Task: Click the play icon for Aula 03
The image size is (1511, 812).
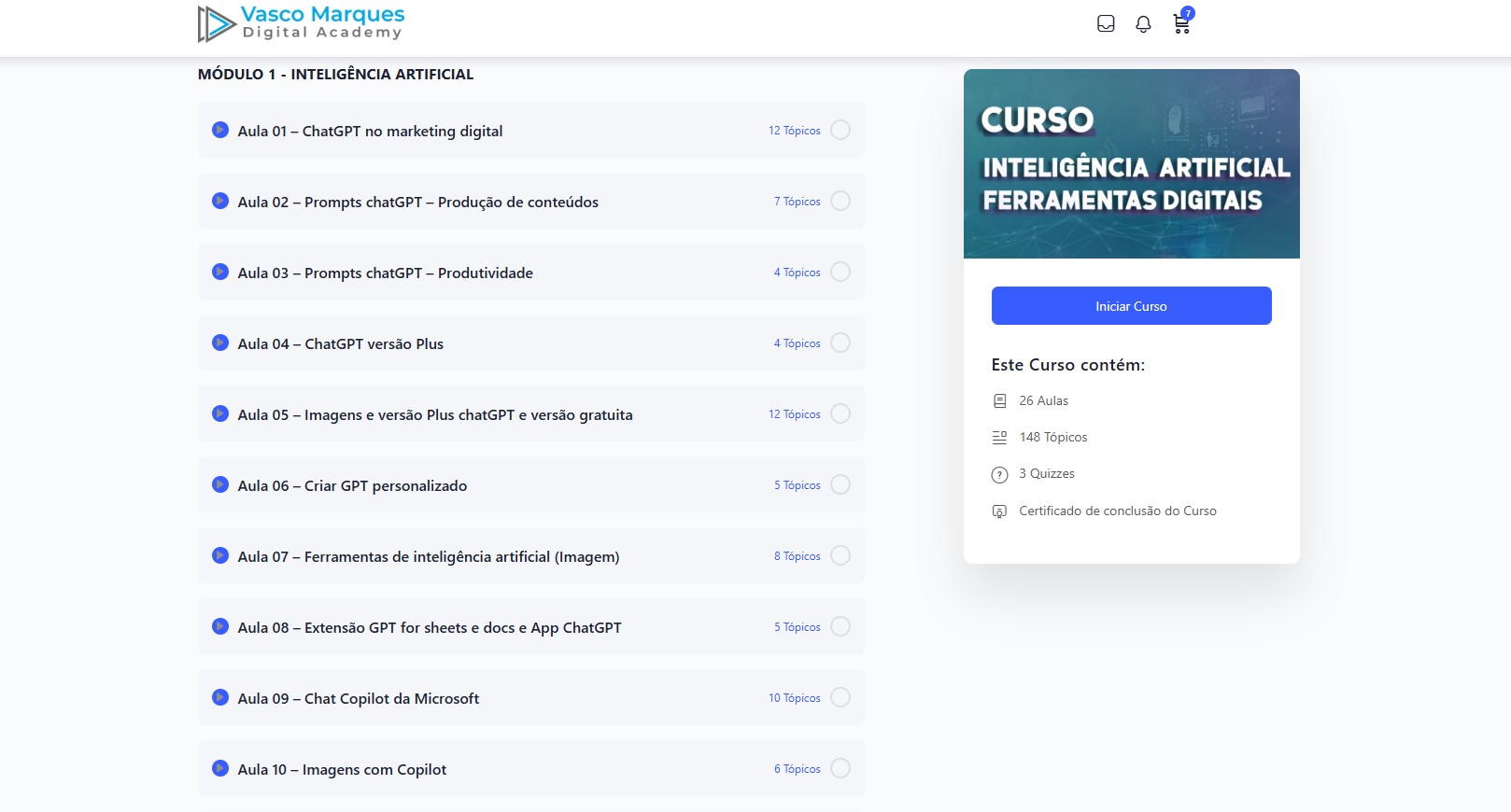Action: [220, 272]
